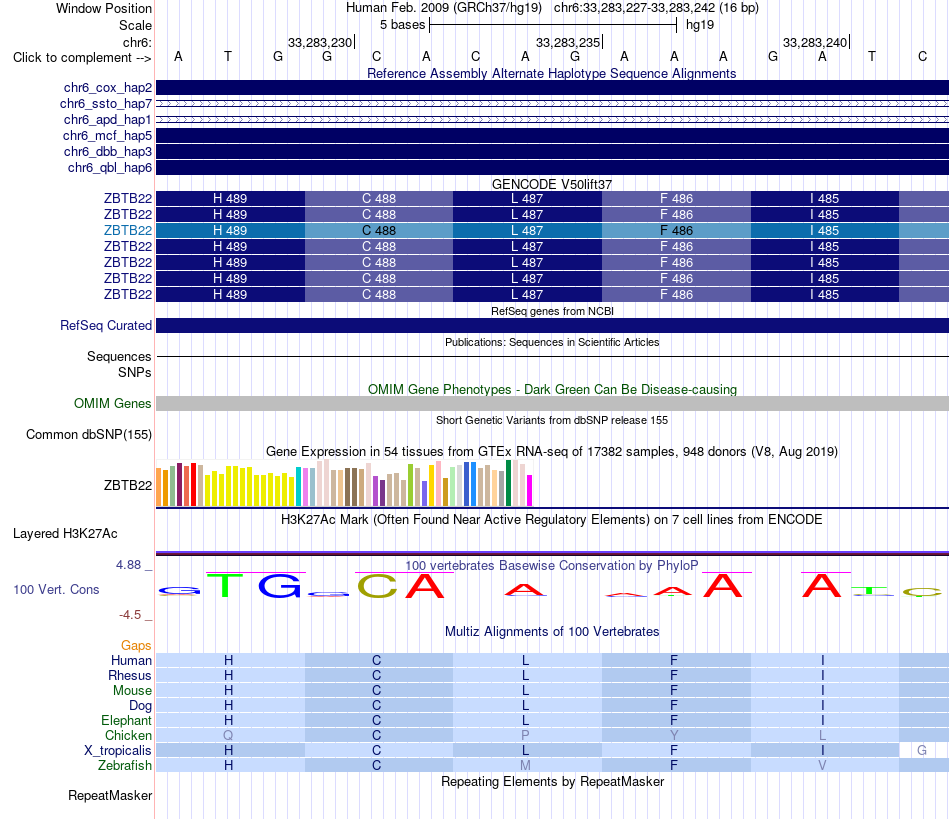Click the ZBTB22 GTEx track label
Screen dimensions: 950x819
[128, 485]
